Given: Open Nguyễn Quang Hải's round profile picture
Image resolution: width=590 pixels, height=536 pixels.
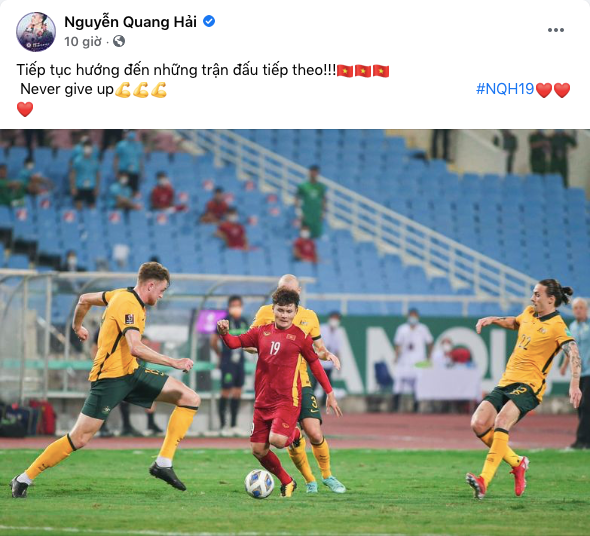Looking at the screenshot, I should [x=36, y=31].
